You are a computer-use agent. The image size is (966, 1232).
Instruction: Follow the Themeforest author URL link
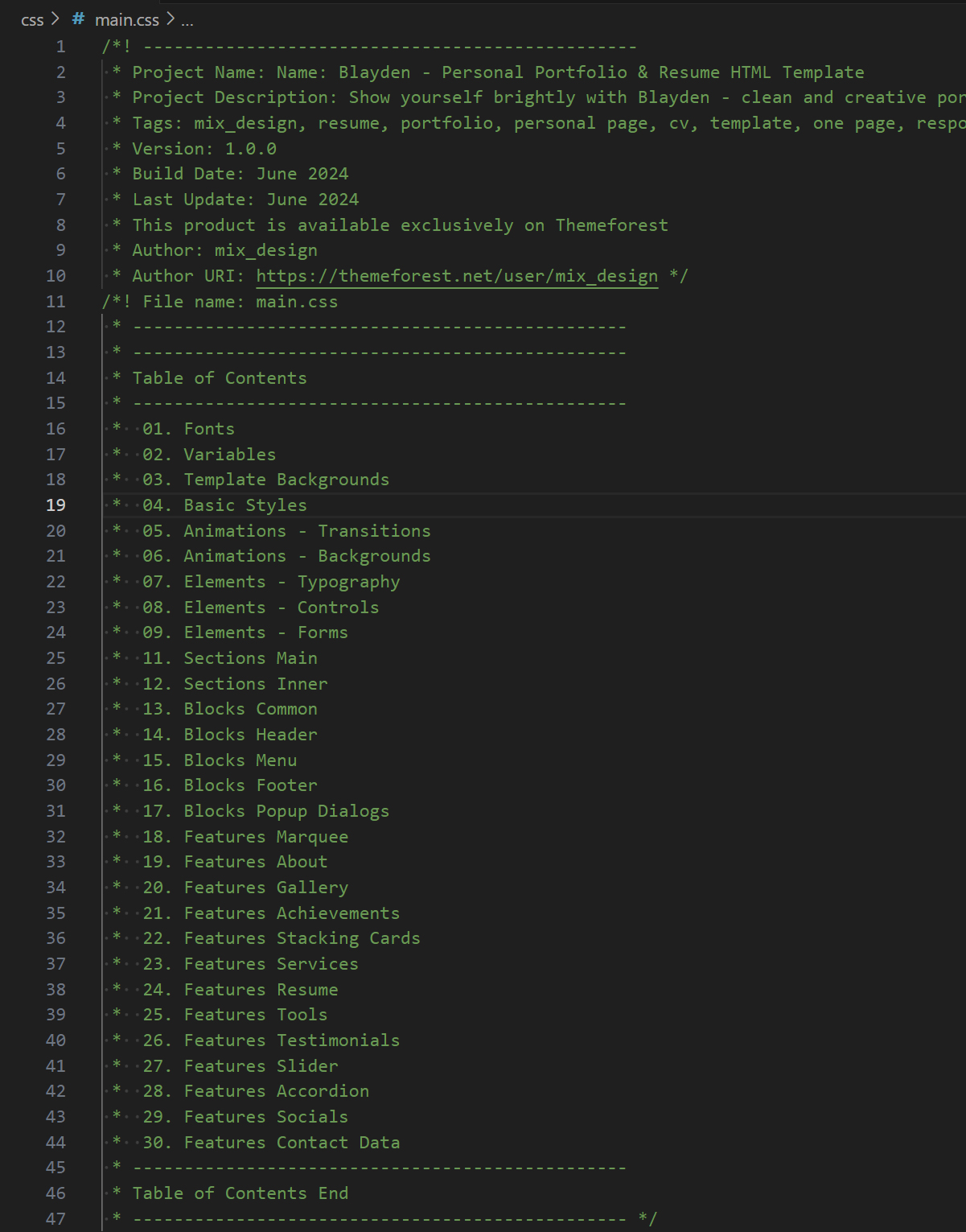(x=455, y=275)
